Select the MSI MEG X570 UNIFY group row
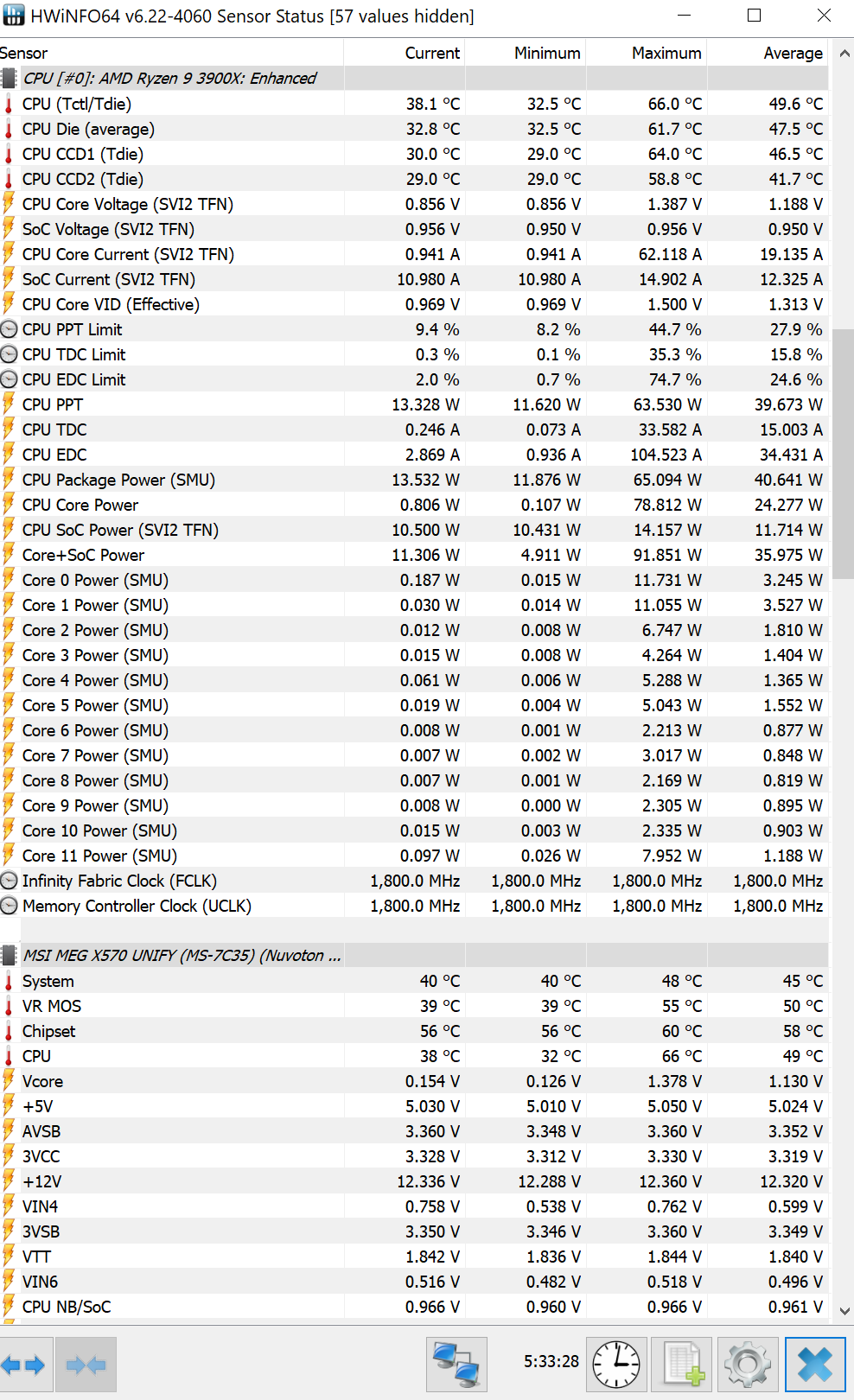854x1400 pixels. point(414,956)
